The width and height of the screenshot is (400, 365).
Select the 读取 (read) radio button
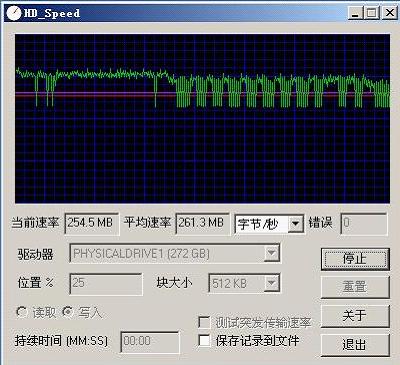click(22, 312)
